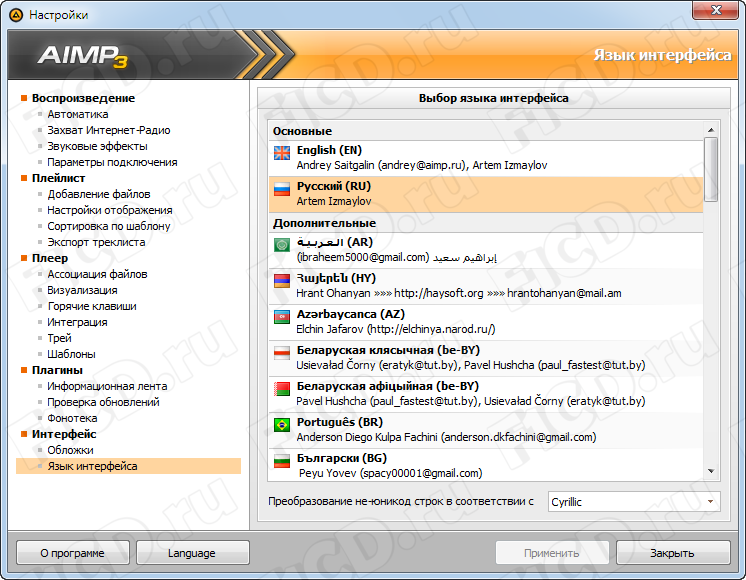The width and height of the screenshot is (746, 580).
Task: Open the Интерфейс settings section
Action: click(x=64, y=434)
